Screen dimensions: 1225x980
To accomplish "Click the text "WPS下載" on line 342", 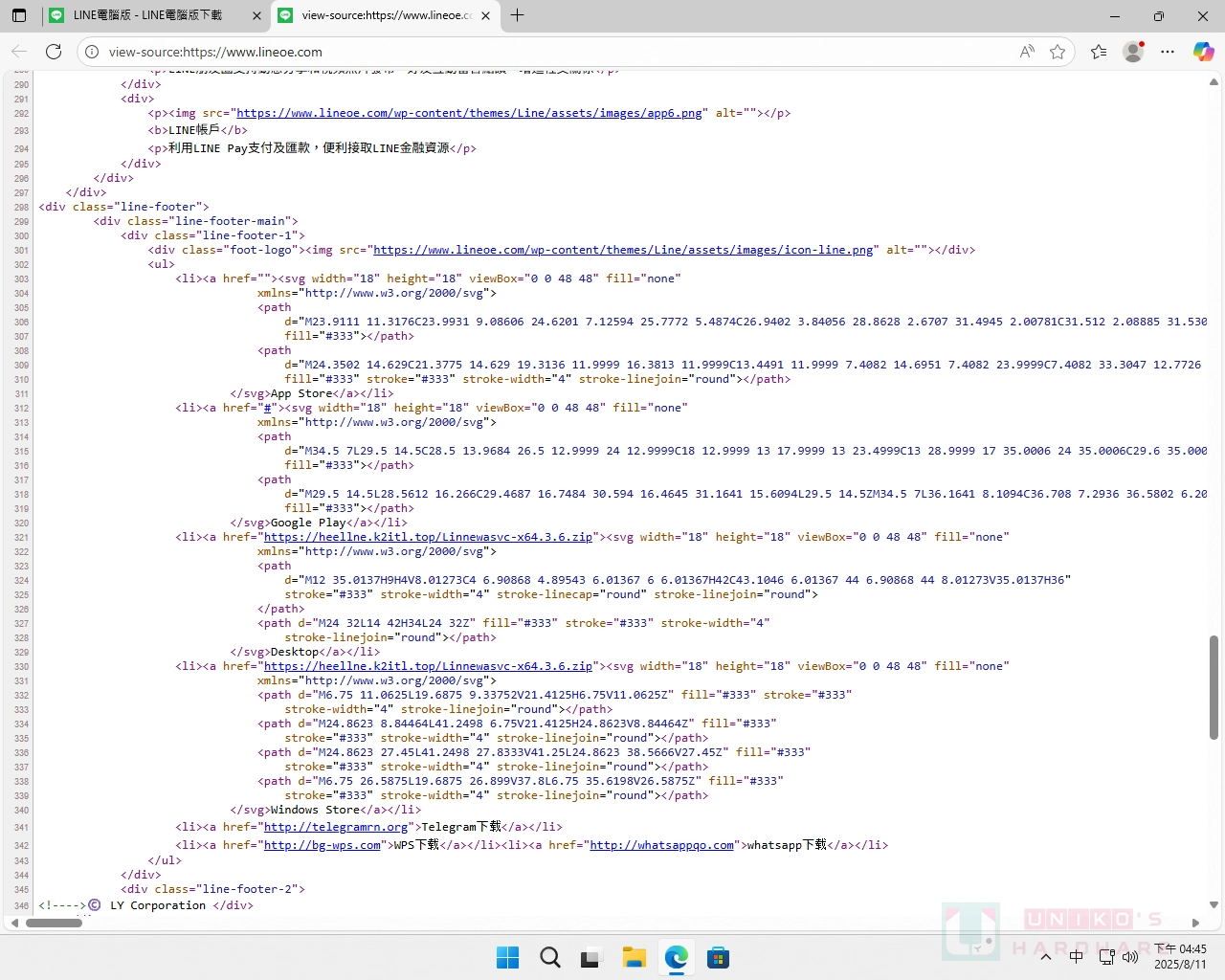I will [416, 845].
